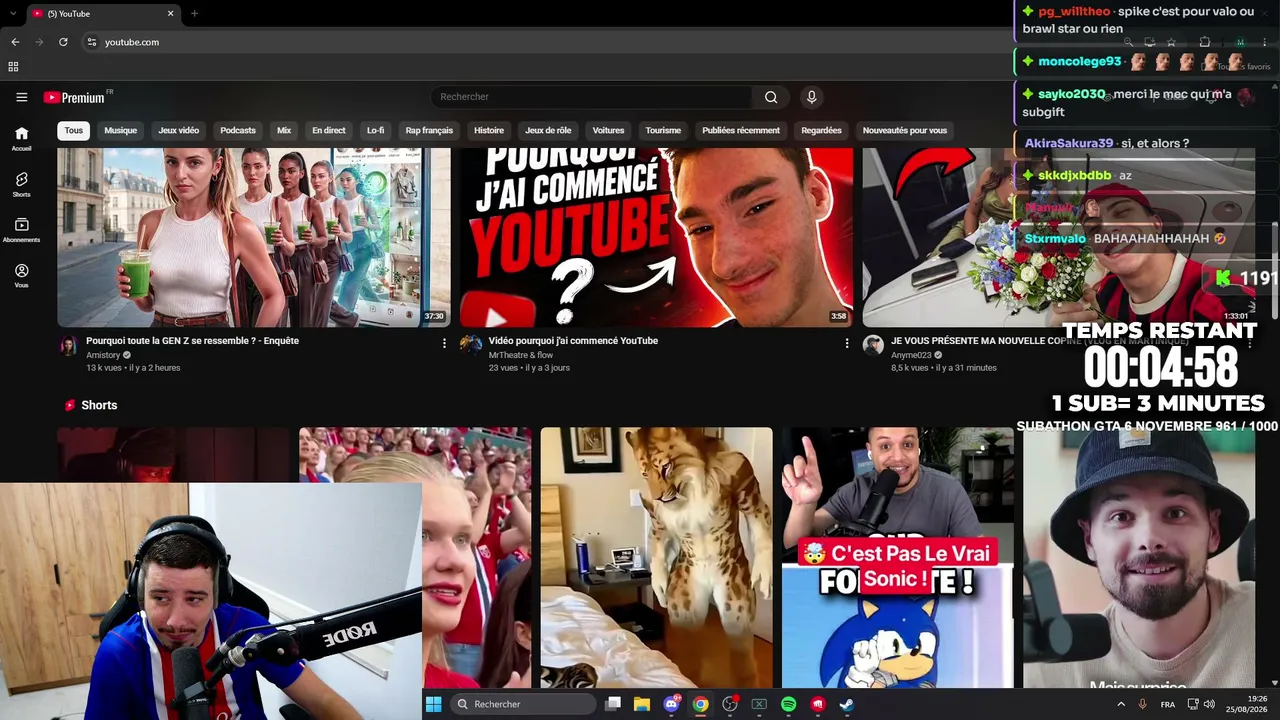Open Steam from the taskbar
The height and width of the screenshot is (720, 1280).
(x=846, y=704)
